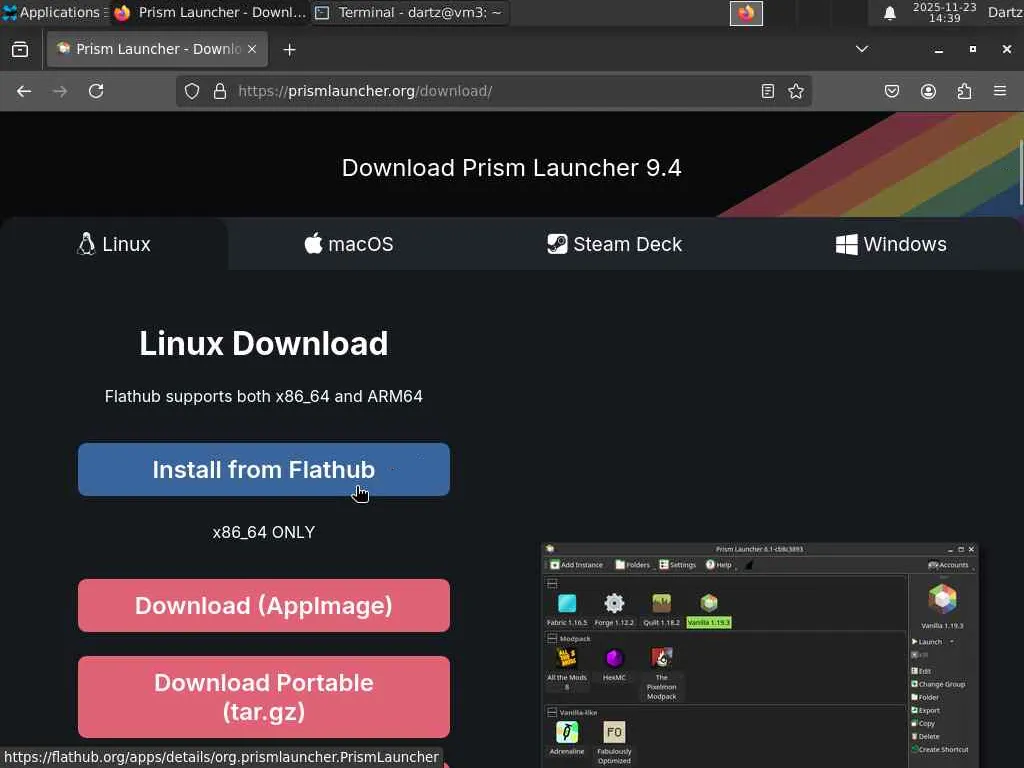Click Install from Flathub button

click(264, 470)
